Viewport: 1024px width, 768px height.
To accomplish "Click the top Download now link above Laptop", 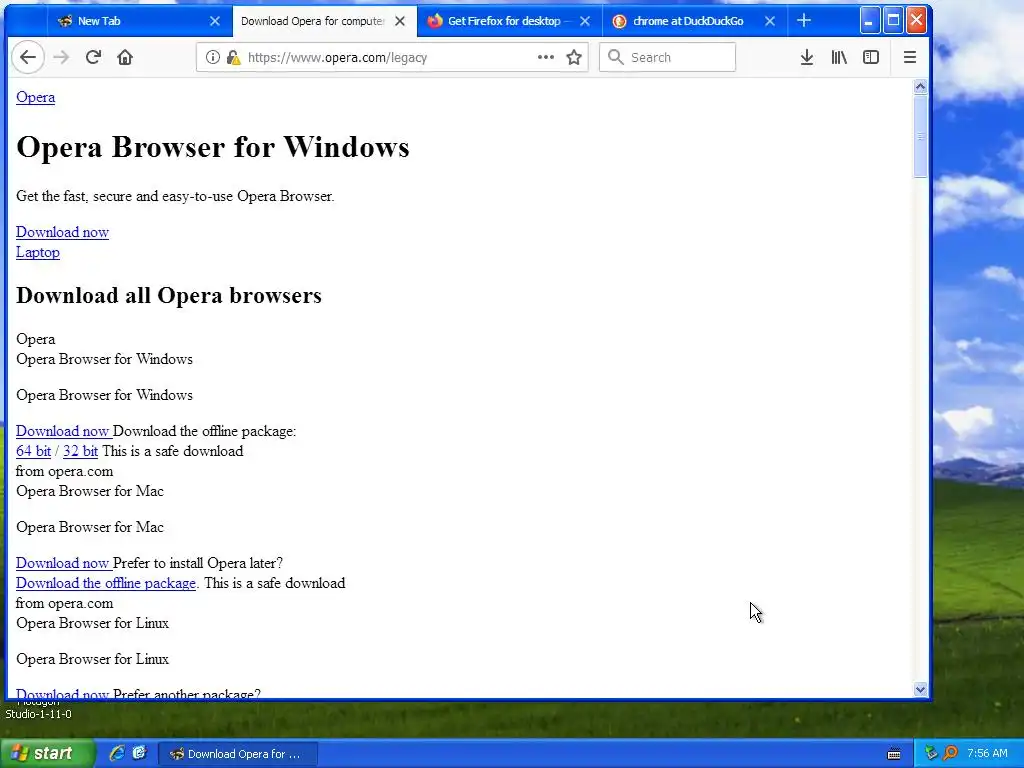I will pyautogui.click(x=62, y=232).
